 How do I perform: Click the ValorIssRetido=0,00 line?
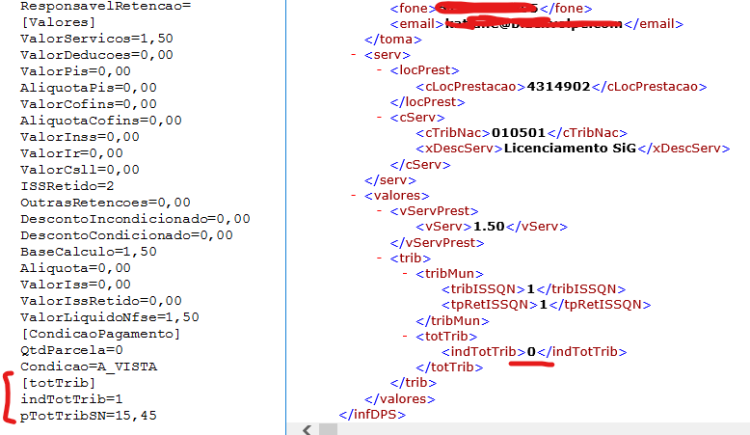click(x=101, y=301)
